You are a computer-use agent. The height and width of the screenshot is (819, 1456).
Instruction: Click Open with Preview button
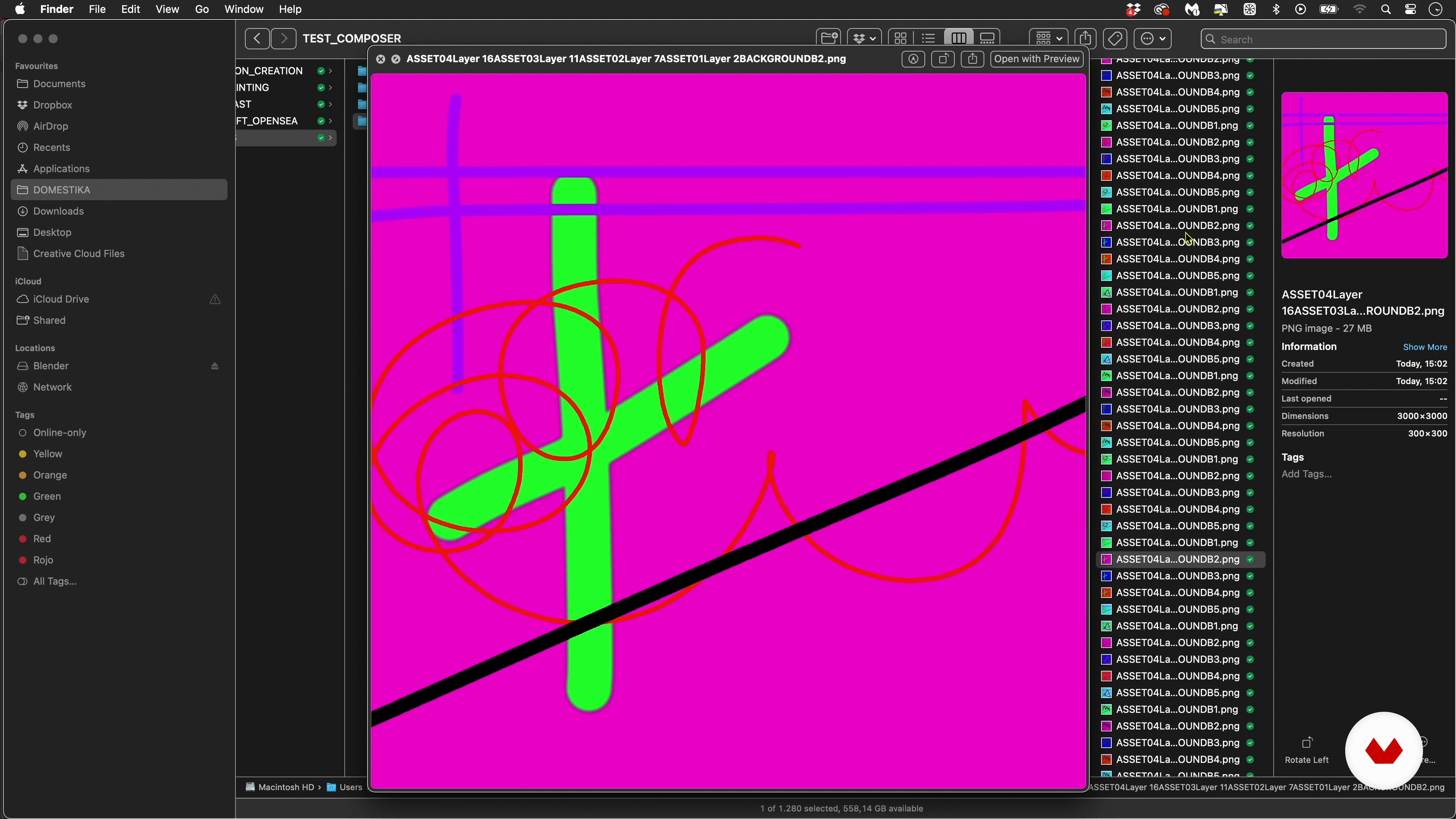(1037, 60)
